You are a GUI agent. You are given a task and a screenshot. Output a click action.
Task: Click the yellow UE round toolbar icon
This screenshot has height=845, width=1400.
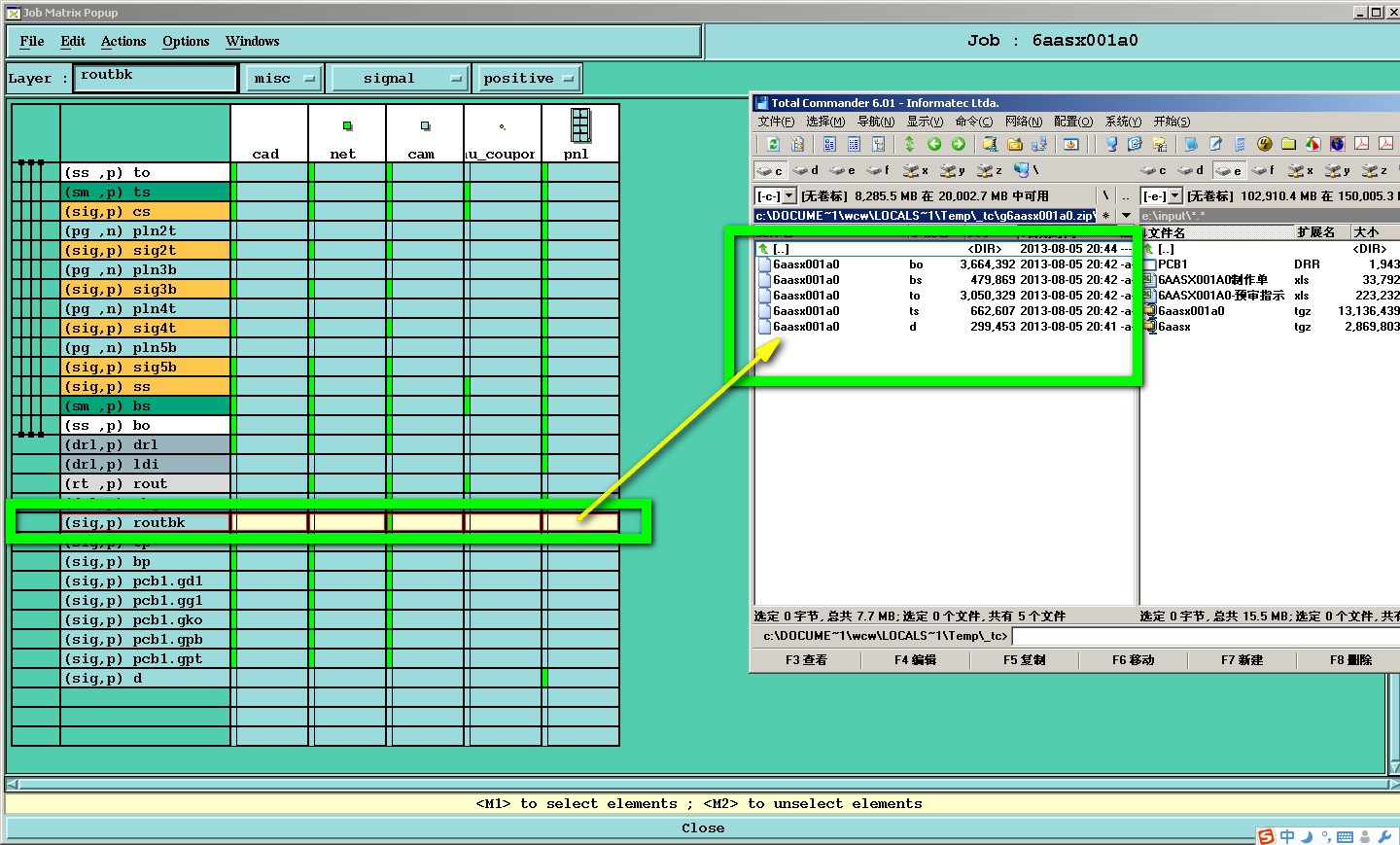(1265, 144)
